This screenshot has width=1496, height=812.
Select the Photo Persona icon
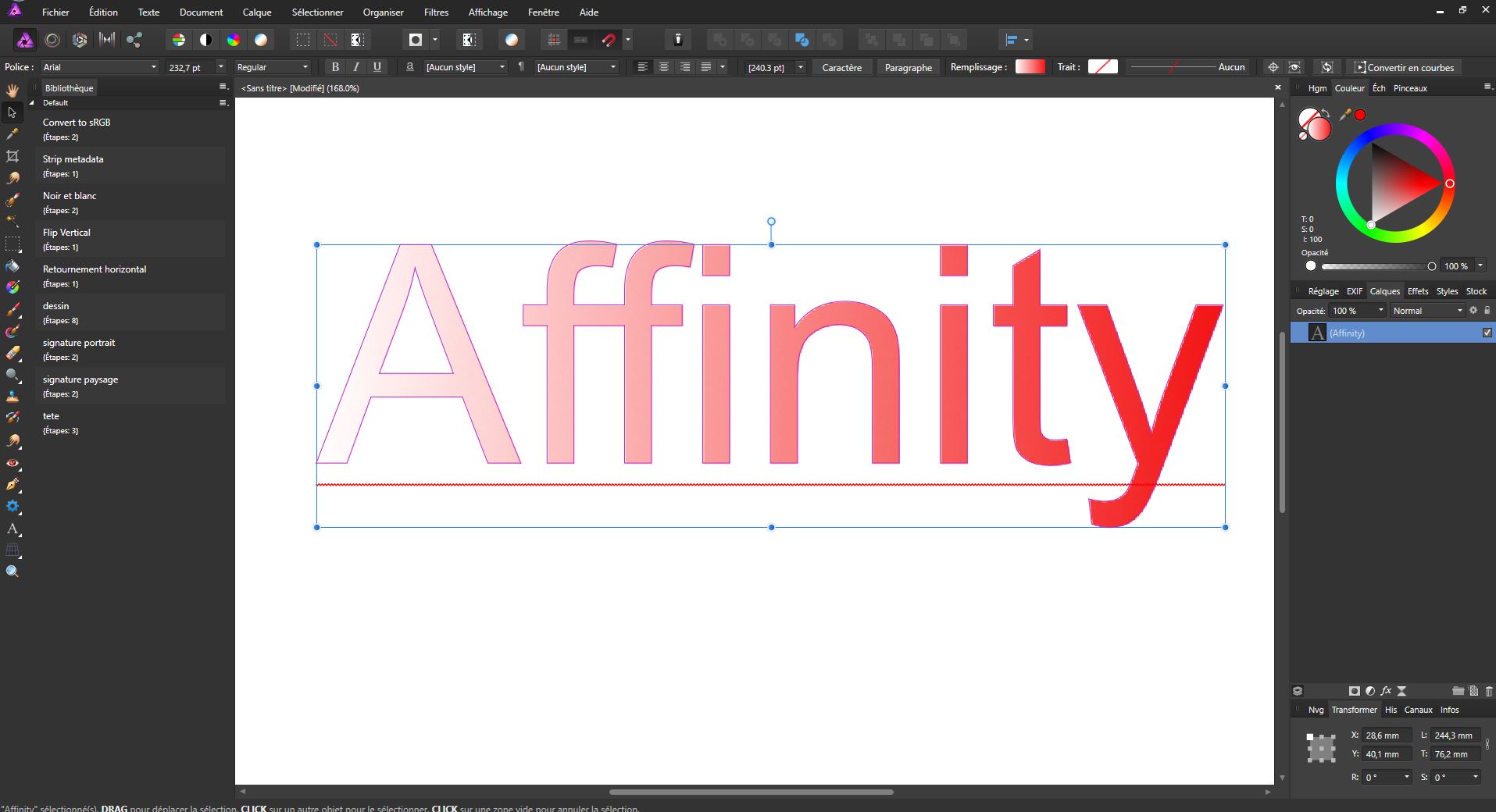[25, 40]
